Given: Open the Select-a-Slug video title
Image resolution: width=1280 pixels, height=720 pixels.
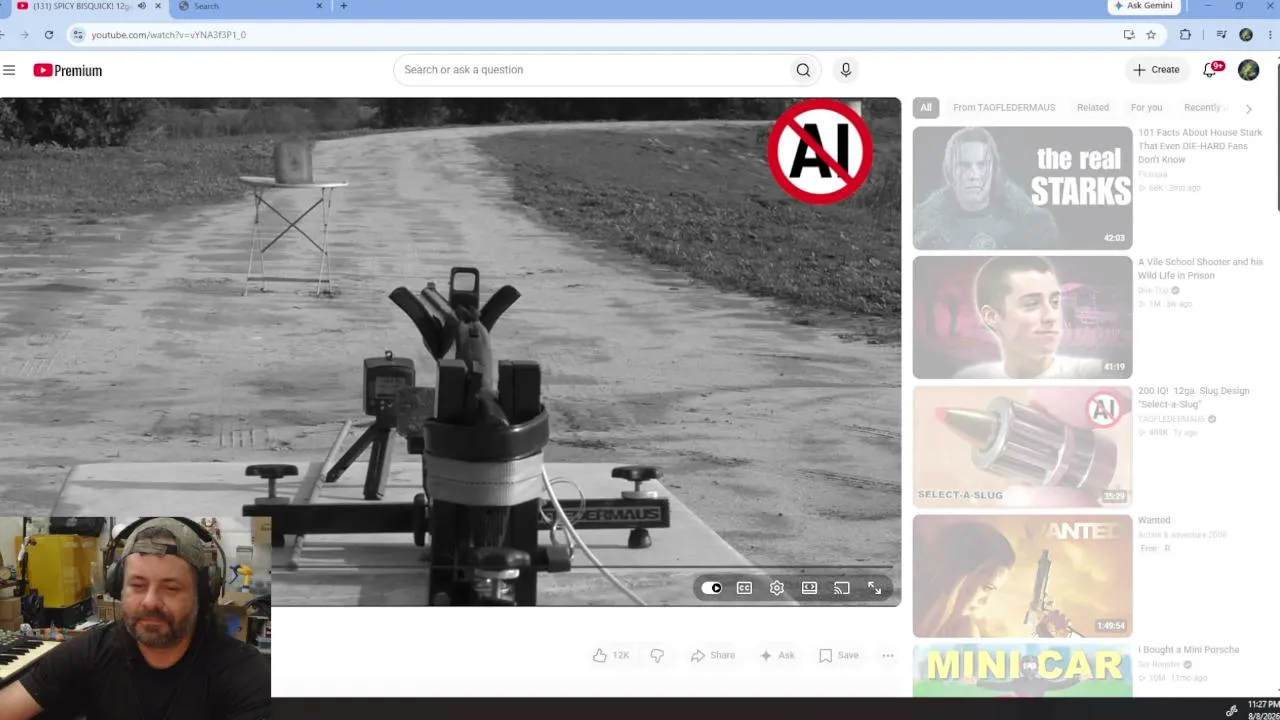Looking at the screenshot, I should pos(1194,397).
